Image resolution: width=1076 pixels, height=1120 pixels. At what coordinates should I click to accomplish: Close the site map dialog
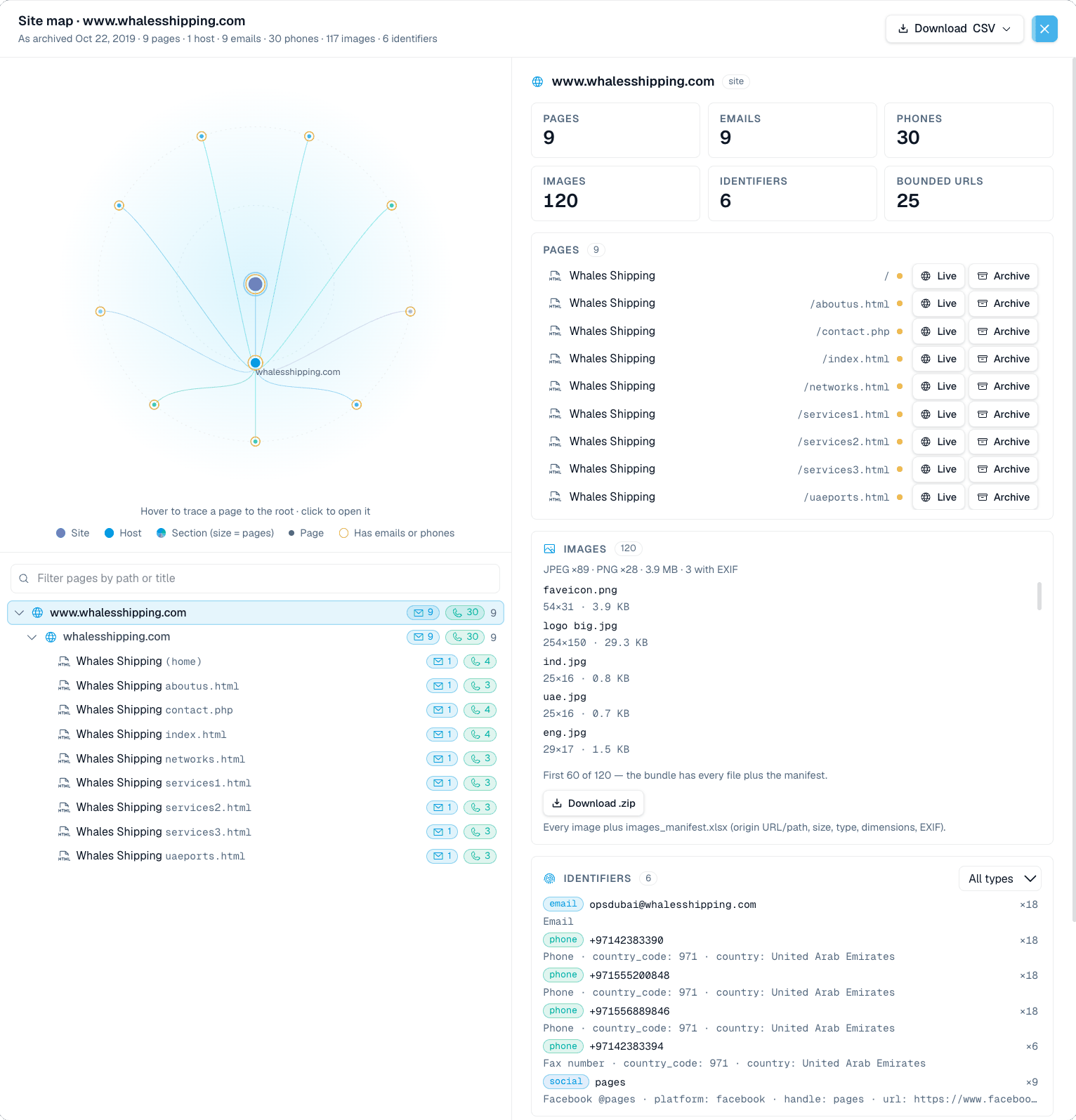1044,29
